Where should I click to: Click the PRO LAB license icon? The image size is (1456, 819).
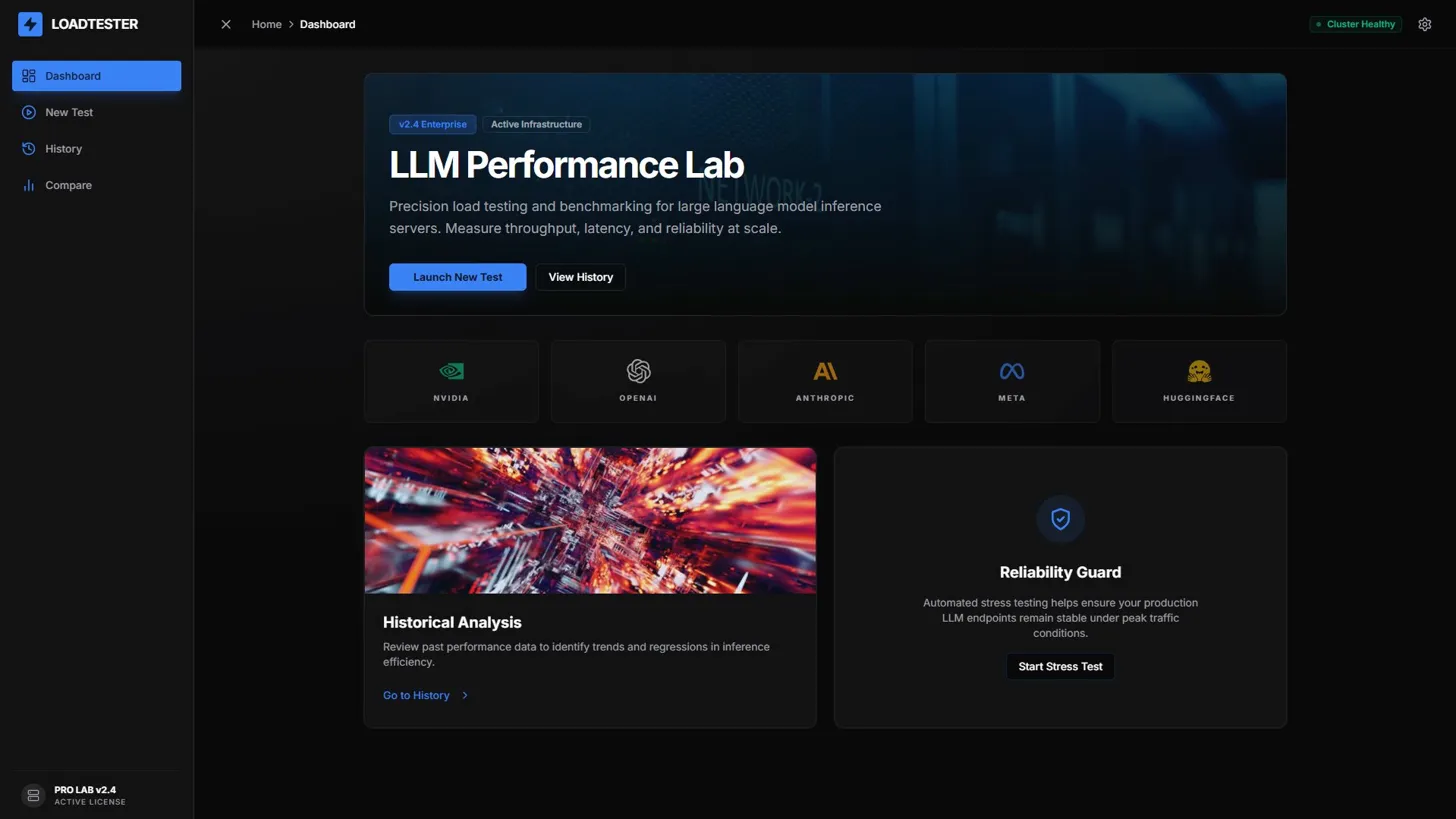(33, 795)
